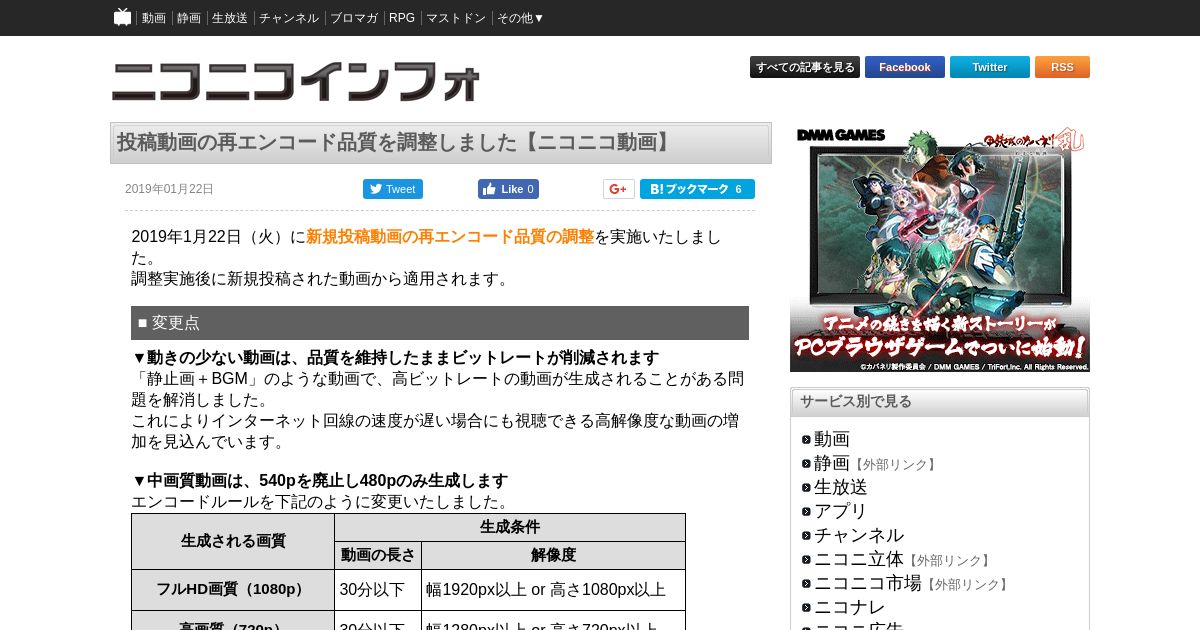
Task: Click the ■ 変更点 section heading
Action: pyautogui.click(x=440, y=323)
